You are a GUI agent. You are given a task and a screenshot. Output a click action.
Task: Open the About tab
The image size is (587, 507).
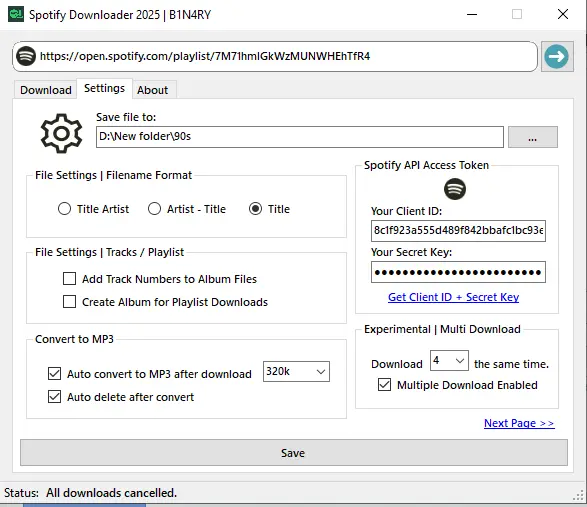(x=152, y=90)
